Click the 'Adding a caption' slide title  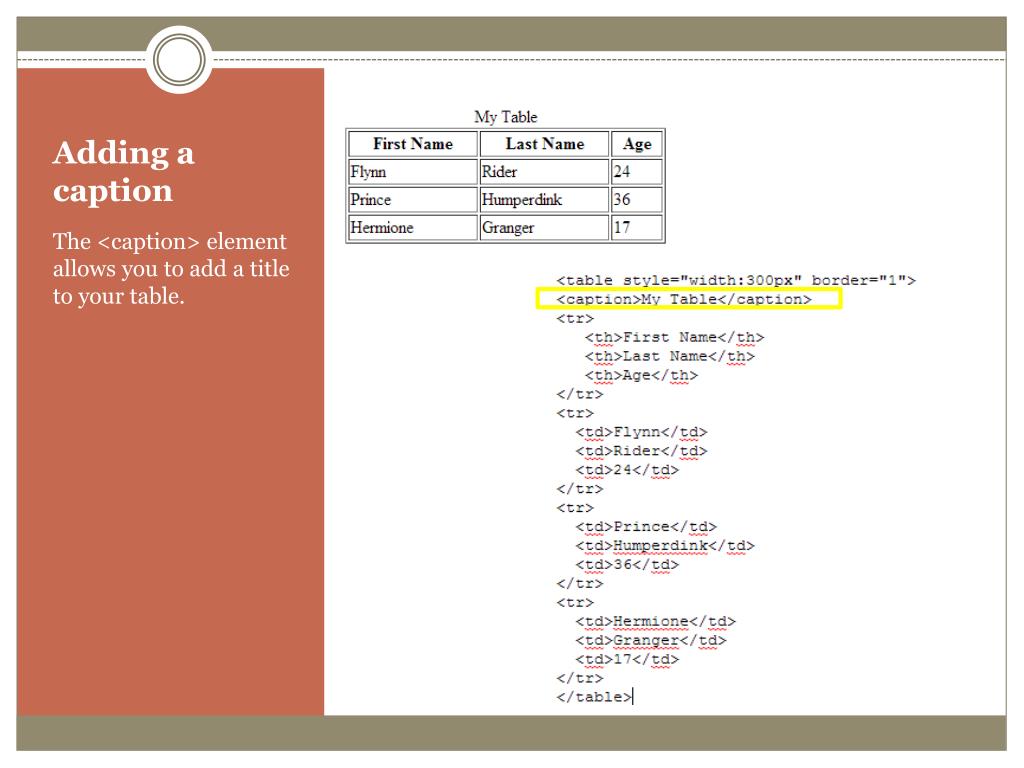pyautogui.click(x=124, y=172)
